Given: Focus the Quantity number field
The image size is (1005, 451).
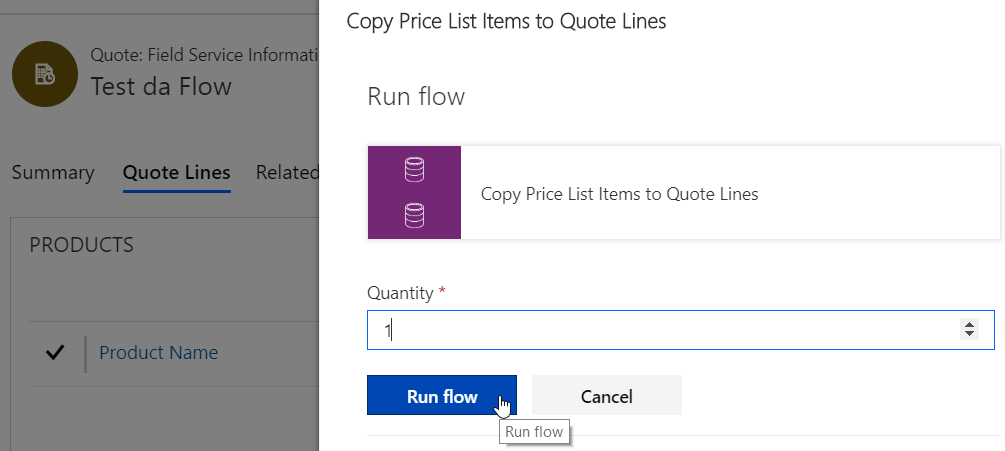Looking at the screenshot, I should tap(660, 330).
